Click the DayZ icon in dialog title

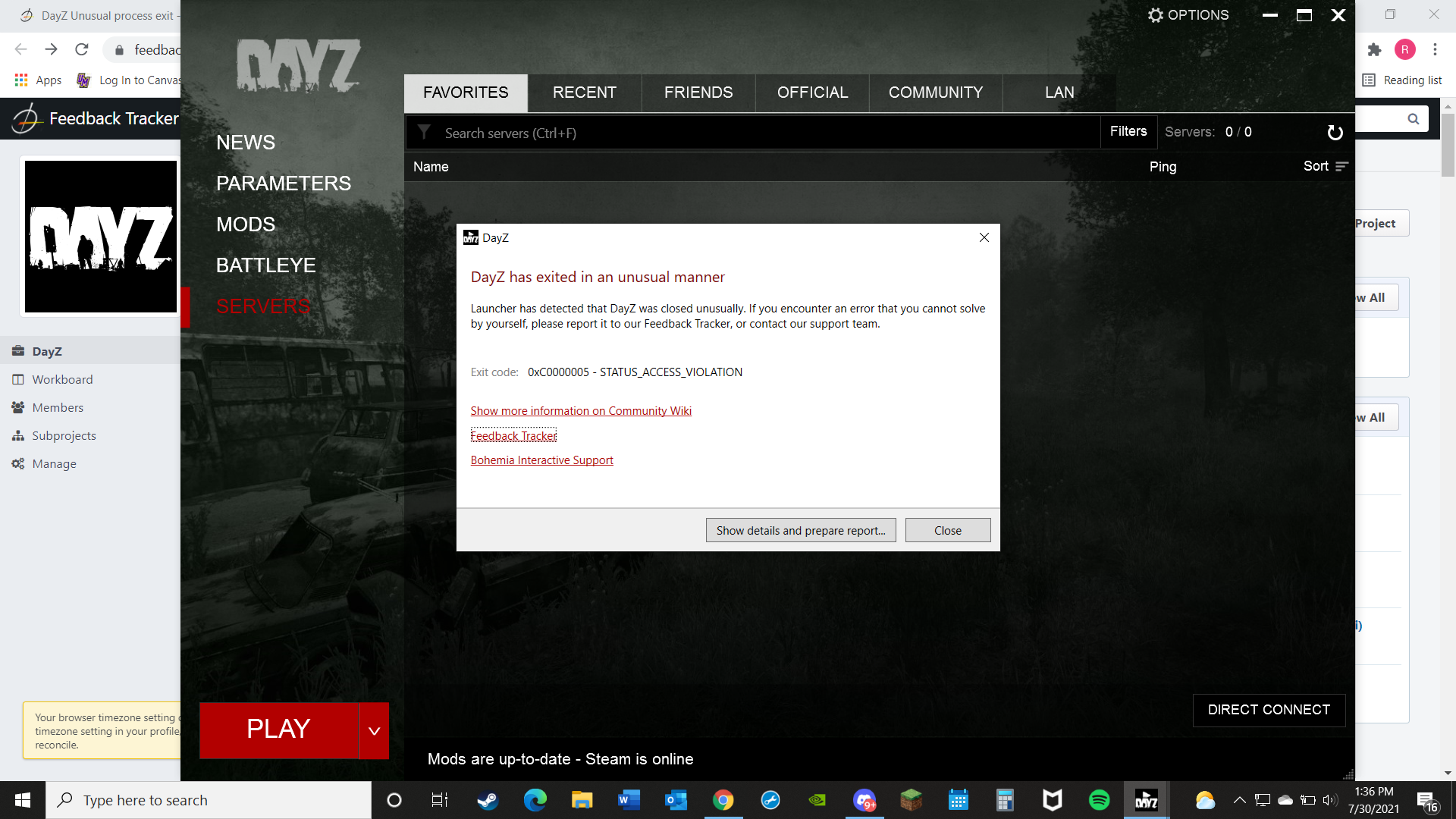pos(471,237)
